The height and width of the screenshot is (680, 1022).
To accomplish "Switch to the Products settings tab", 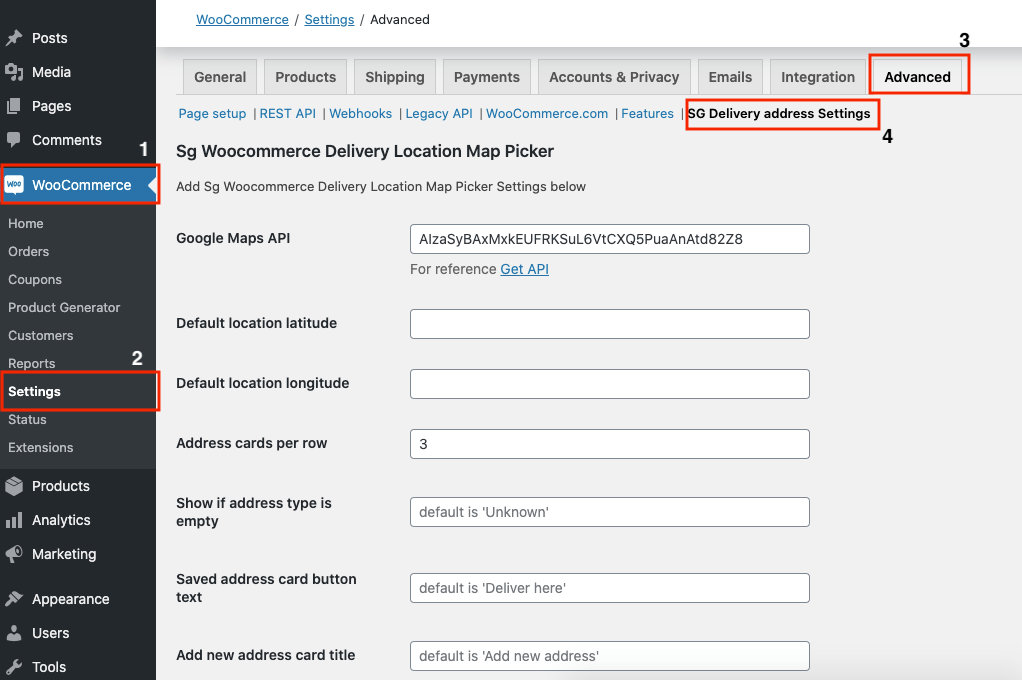I will click(x=306, y=77).
